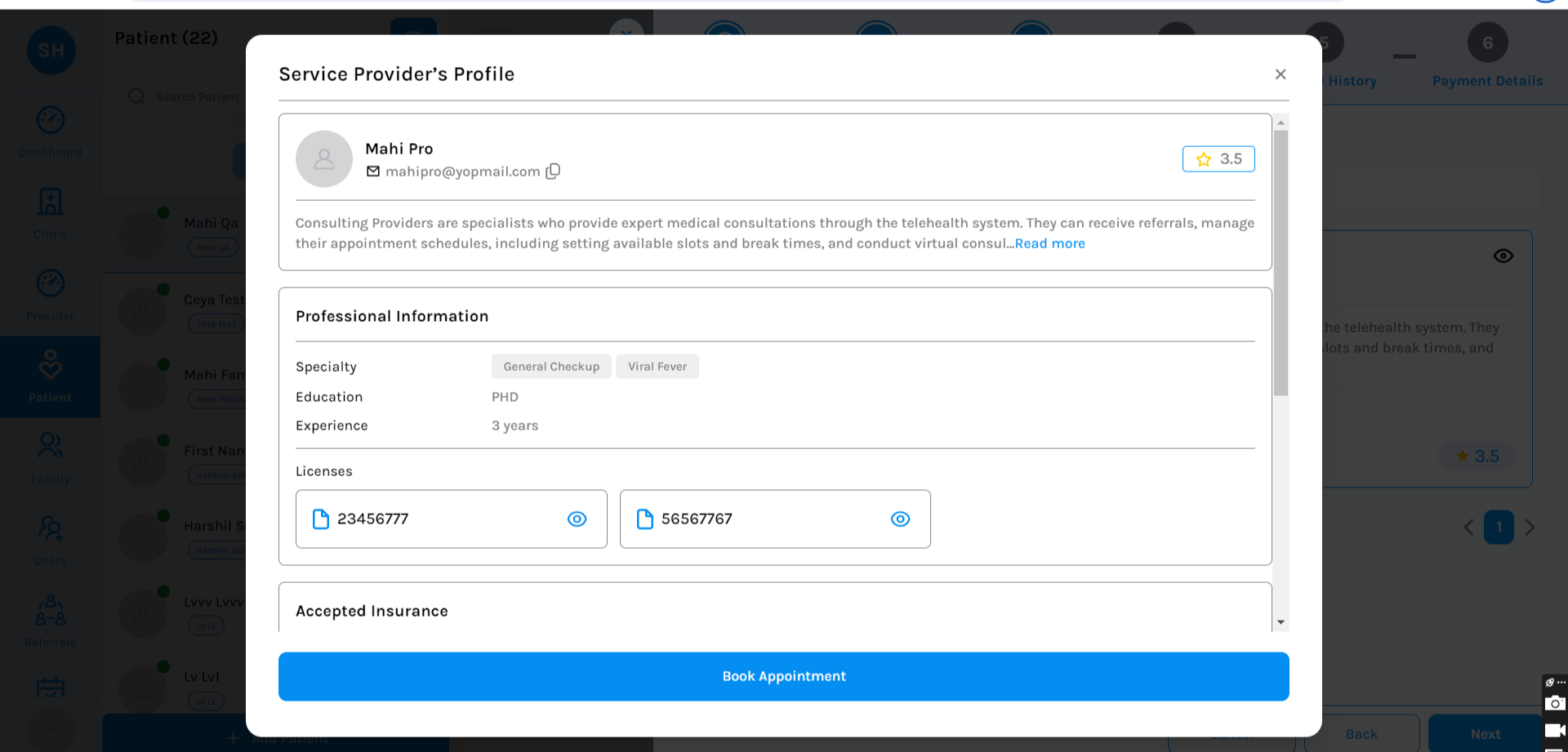Open the Users sidebar section
This screenshot has width=1568, height=752.
click(x=51, y=539)
